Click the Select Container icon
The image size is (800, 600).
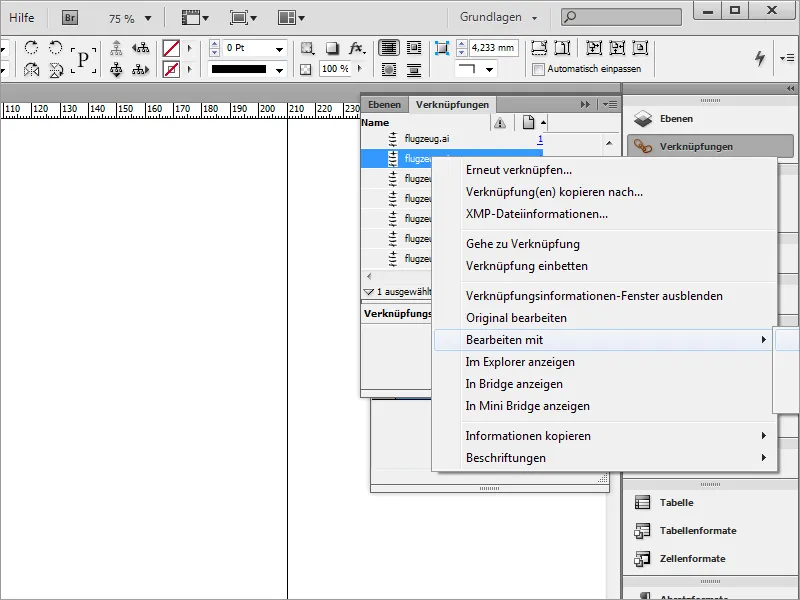tap(116, 48)
